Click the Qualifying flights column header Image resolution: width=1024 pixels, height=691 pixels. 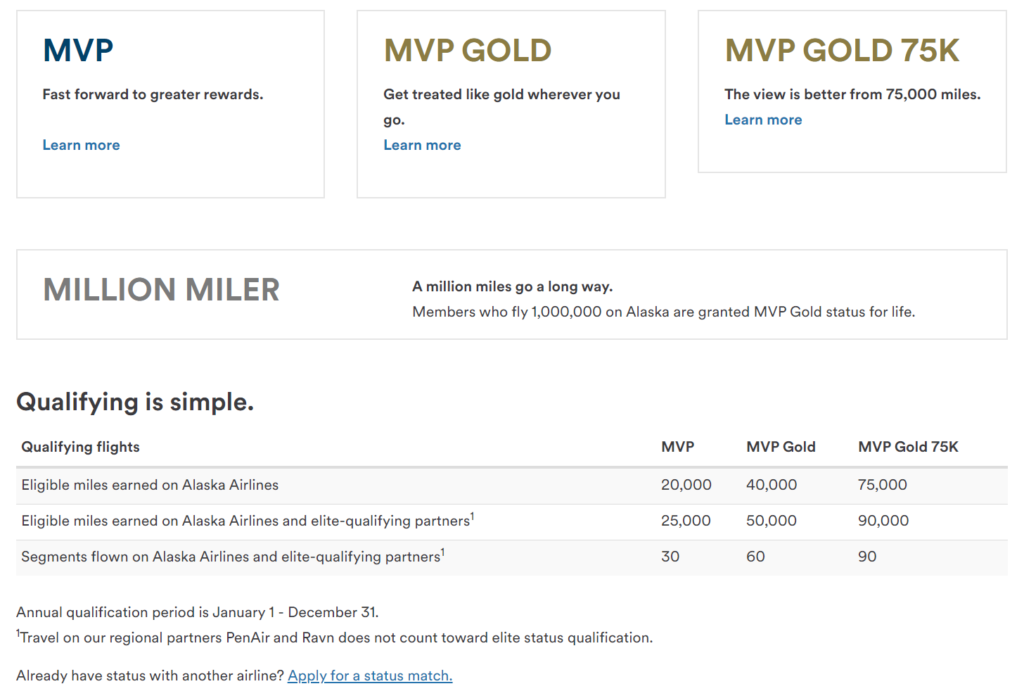81,447
